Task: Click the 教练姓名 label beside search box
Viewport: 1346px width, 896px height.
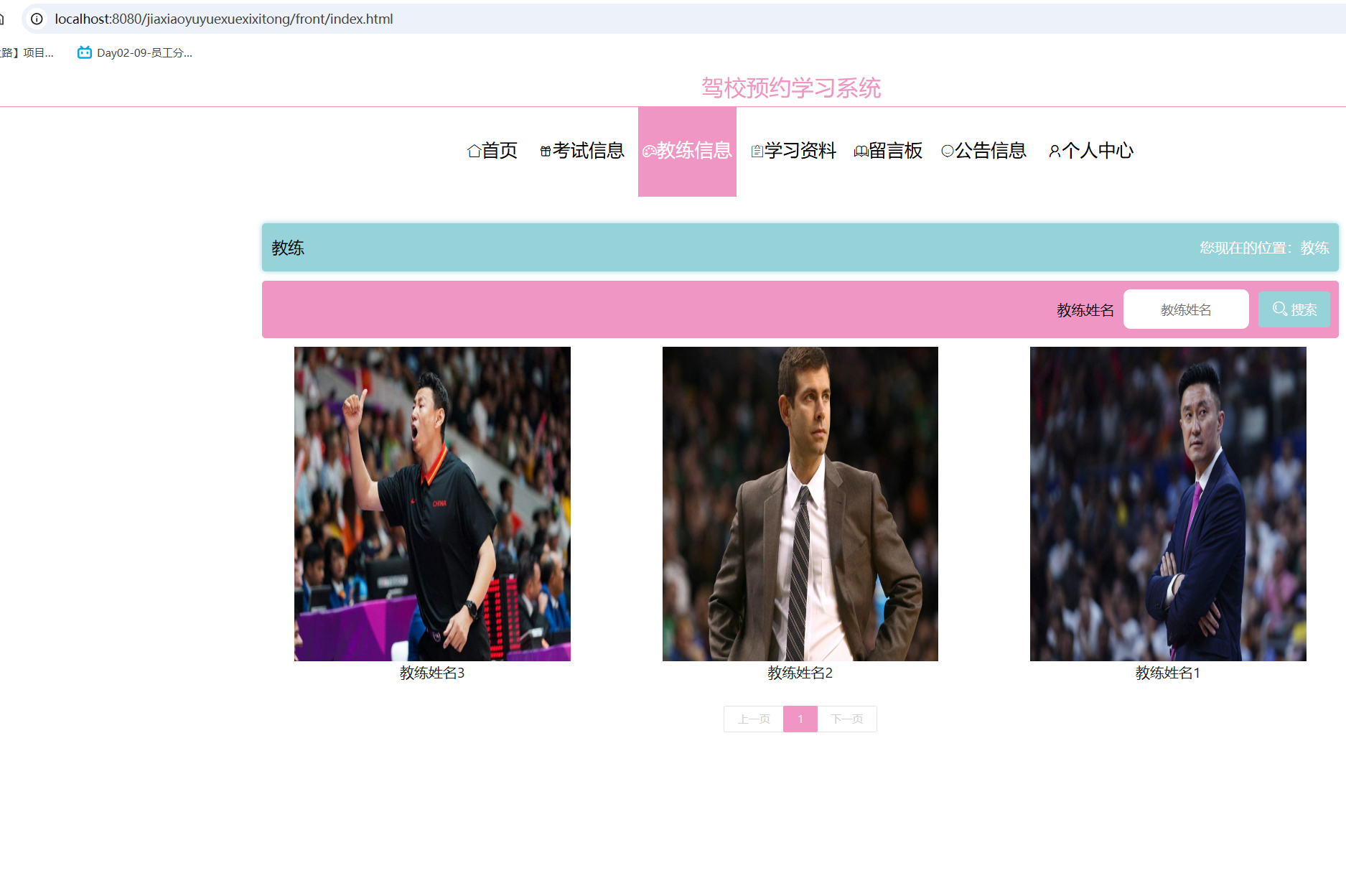Action: coord(1085,310)
